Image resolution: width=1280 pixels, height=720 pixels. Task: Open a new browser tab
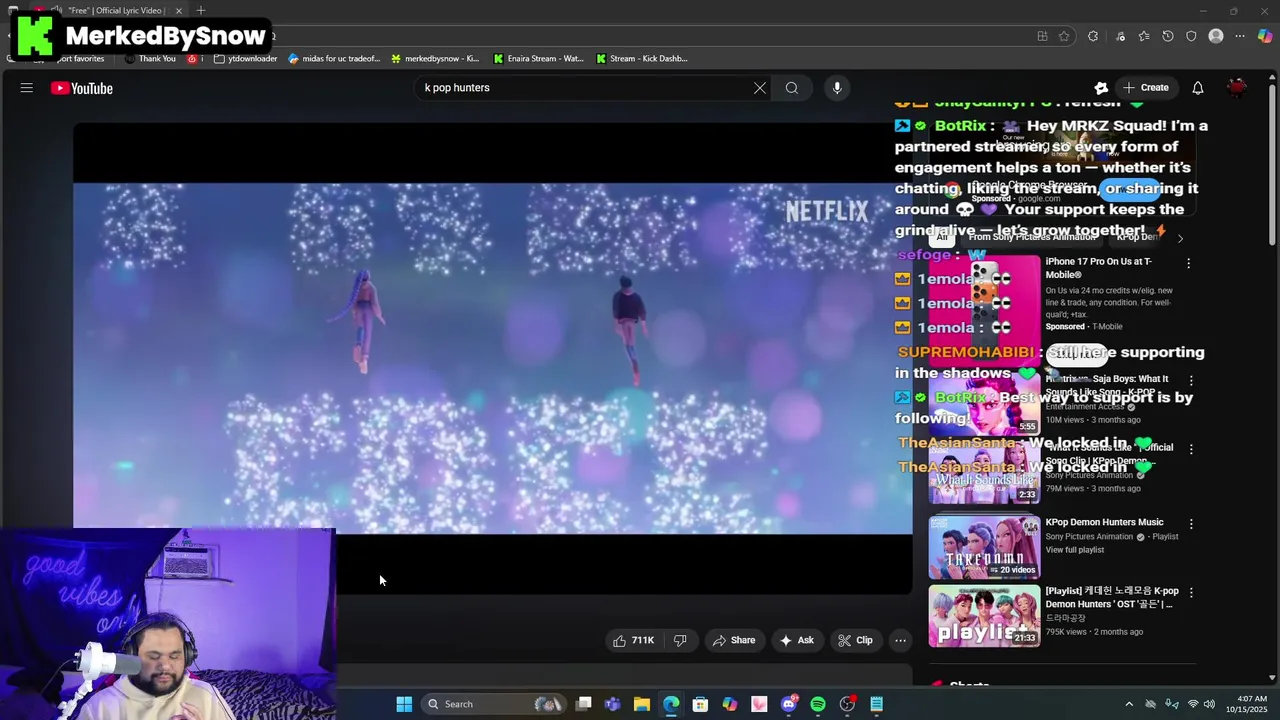coord(201,10)
